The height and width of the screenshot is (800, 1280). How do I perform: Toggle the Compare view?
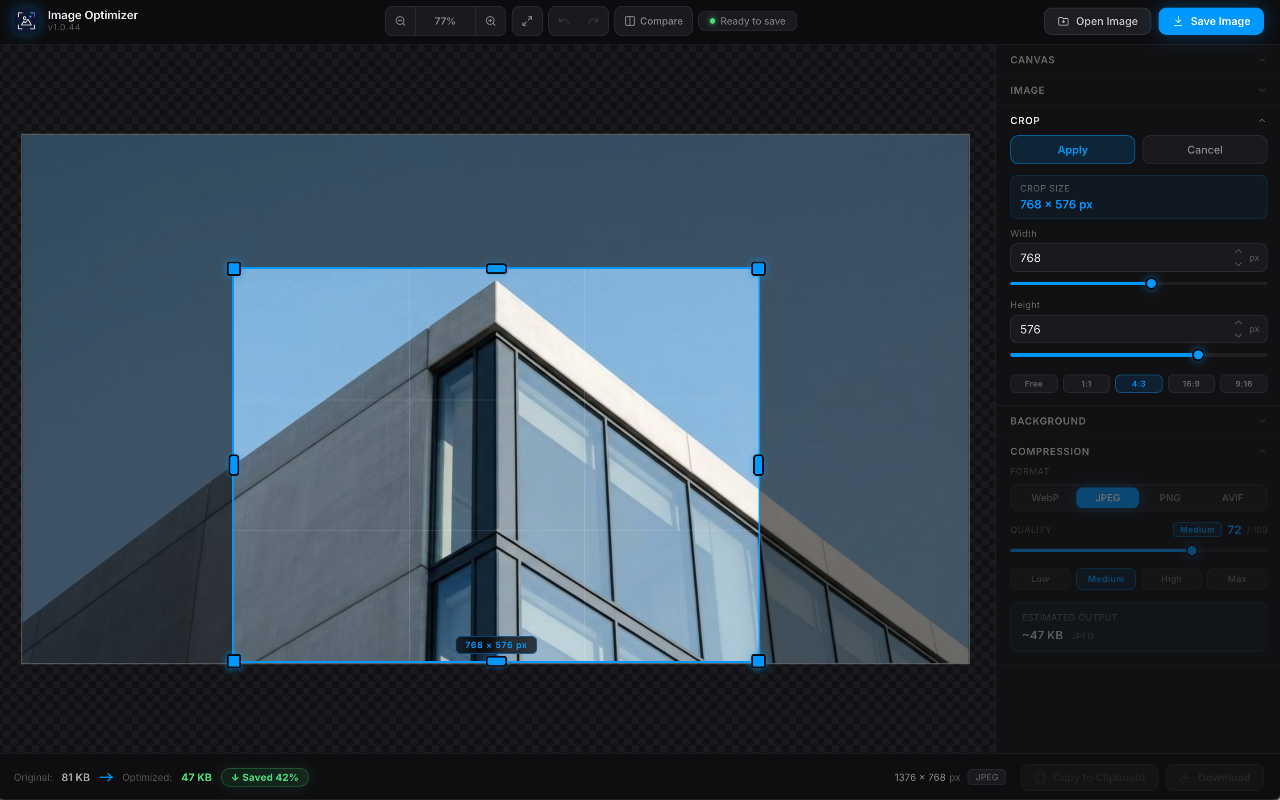tap(653, 21)
